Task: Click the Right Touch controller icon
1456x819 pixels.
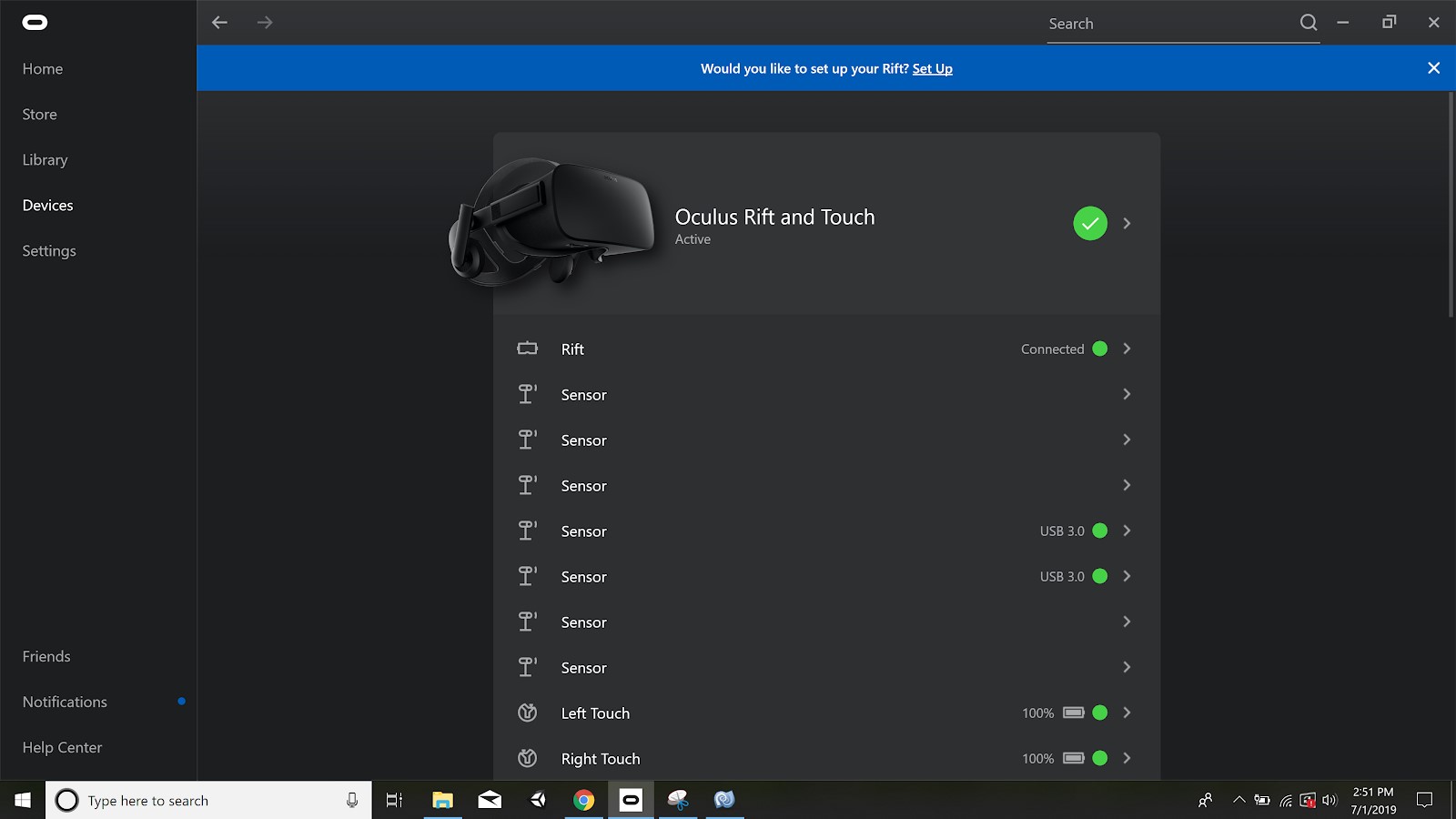Action: (x=527, y=758)
